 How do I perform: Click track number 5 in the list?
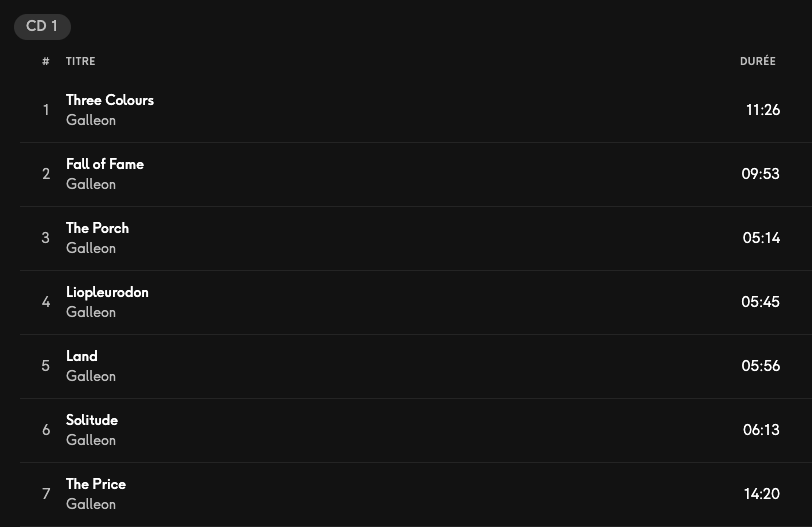46,366
